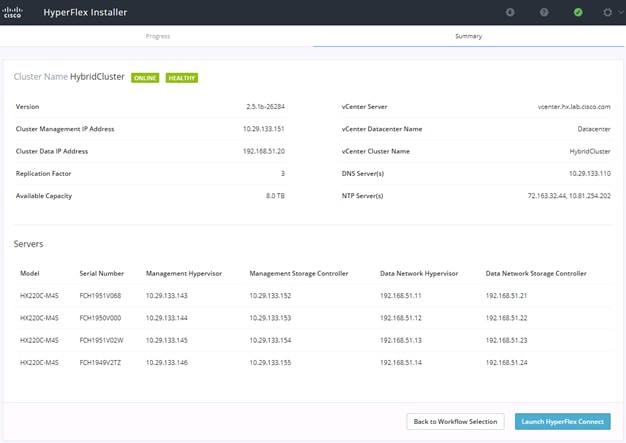Select data hypervisor IP 192.168.51.14
This screenshot has height=443, width=626.
point(400,363)
